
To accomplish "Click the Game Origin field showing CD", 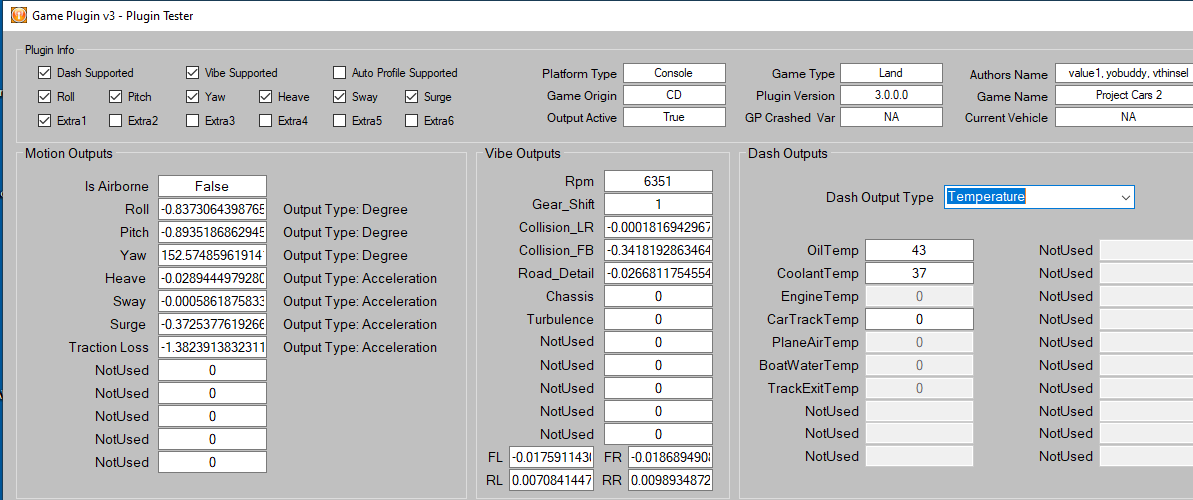I will point(674,95).
